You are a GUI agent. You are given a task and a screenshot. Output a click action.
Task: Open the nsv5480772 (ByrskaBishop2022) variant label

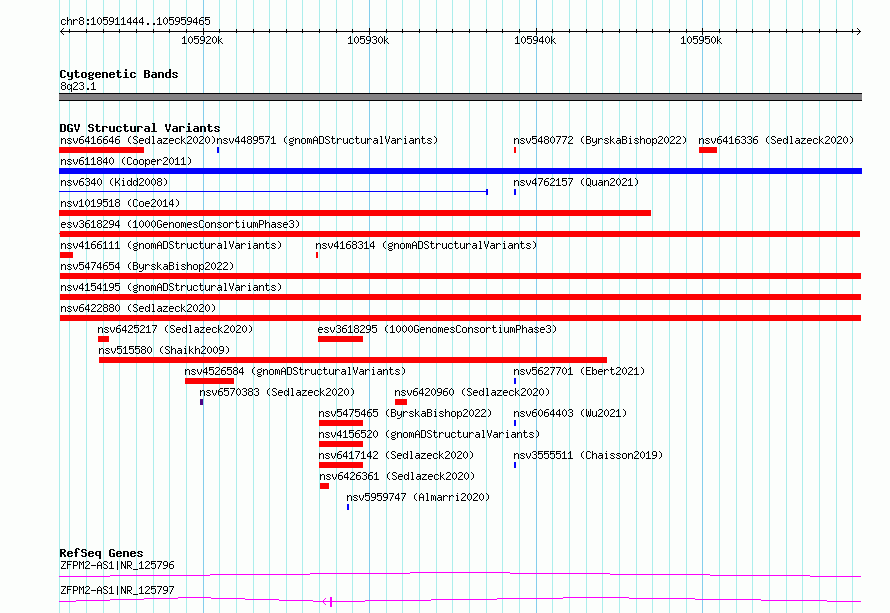[600, 140]
